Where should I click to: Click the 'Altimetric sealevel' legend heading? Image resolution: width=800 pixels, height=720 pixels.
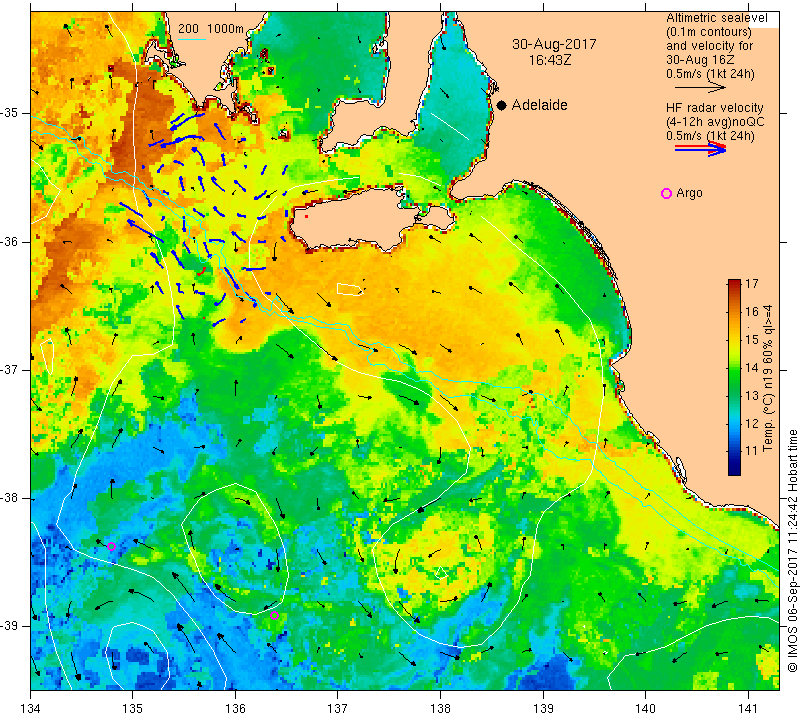[716, 18]
